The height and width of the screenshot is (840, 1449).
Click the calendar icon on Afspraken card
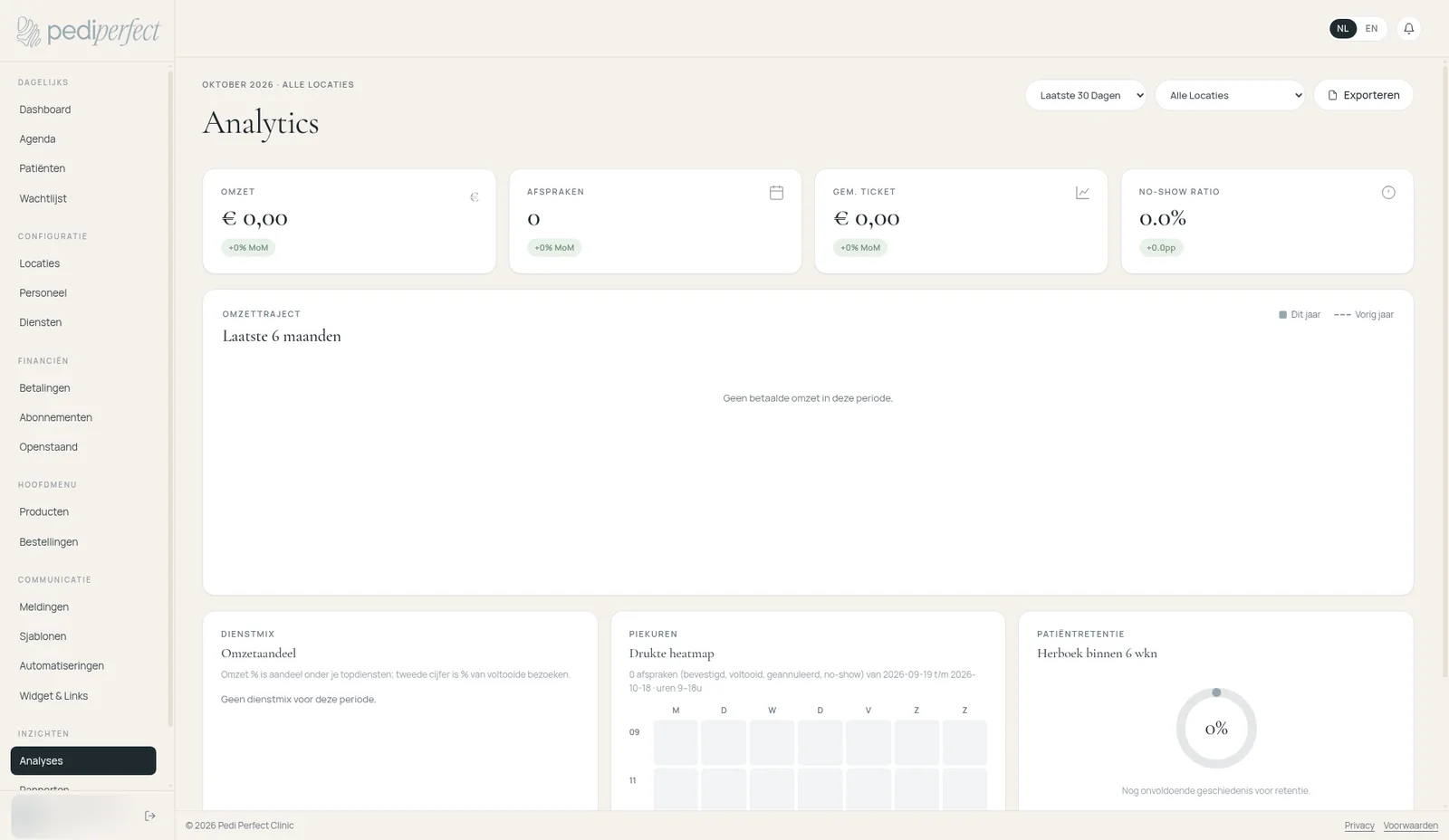pos(776,193)
